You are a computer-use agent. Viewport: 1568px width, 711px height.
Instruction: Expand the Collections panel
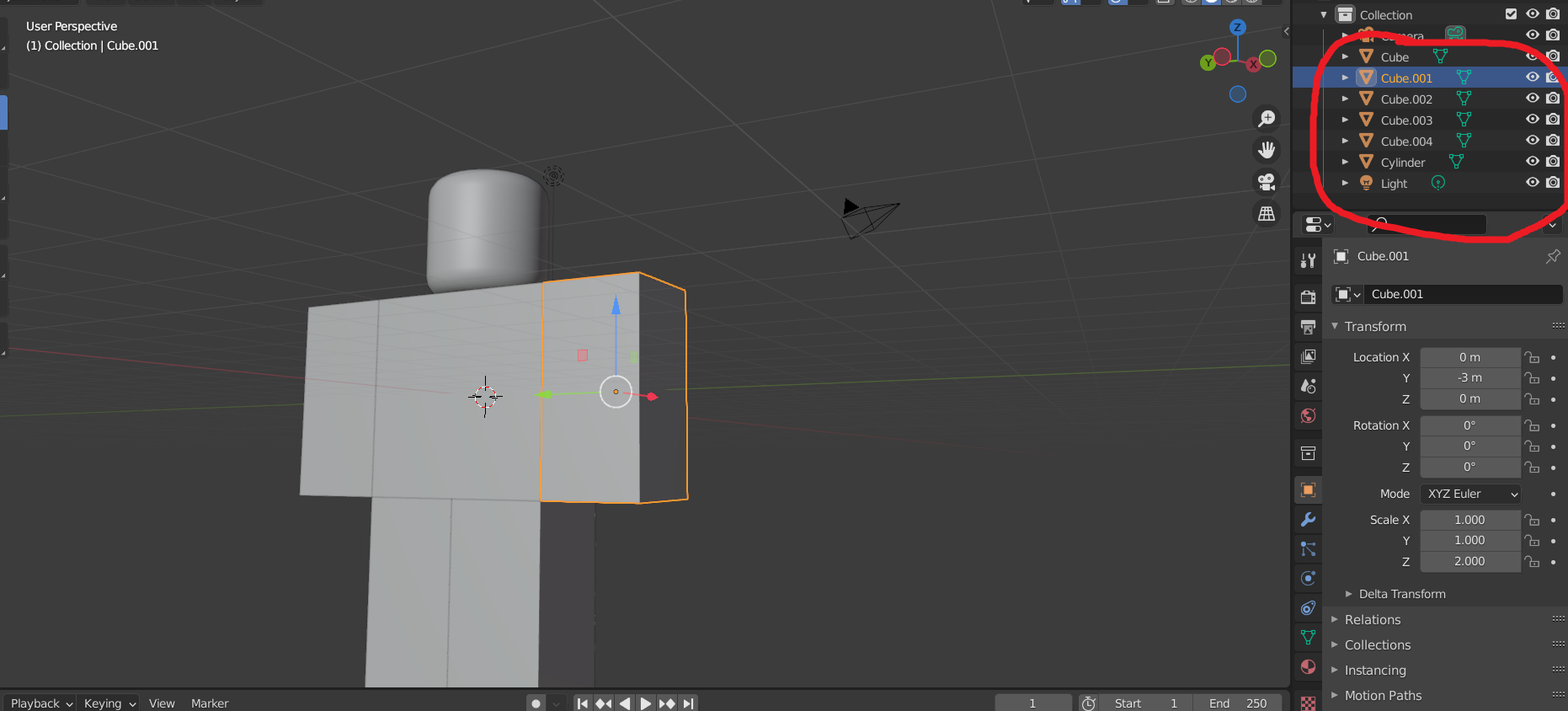[x=1335, y=644]
